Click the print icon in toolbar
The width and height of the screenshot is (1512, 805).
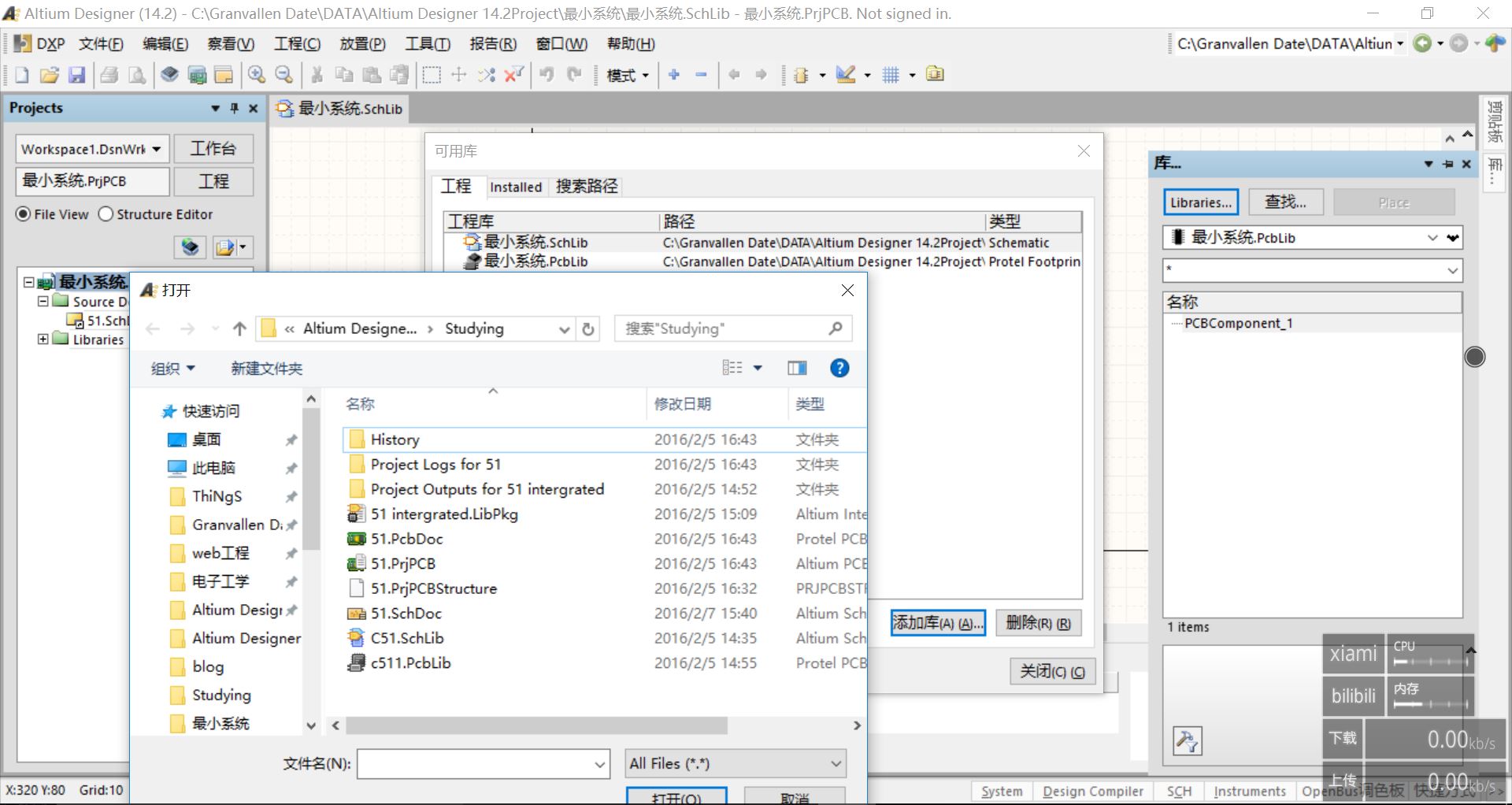point(109,75)
